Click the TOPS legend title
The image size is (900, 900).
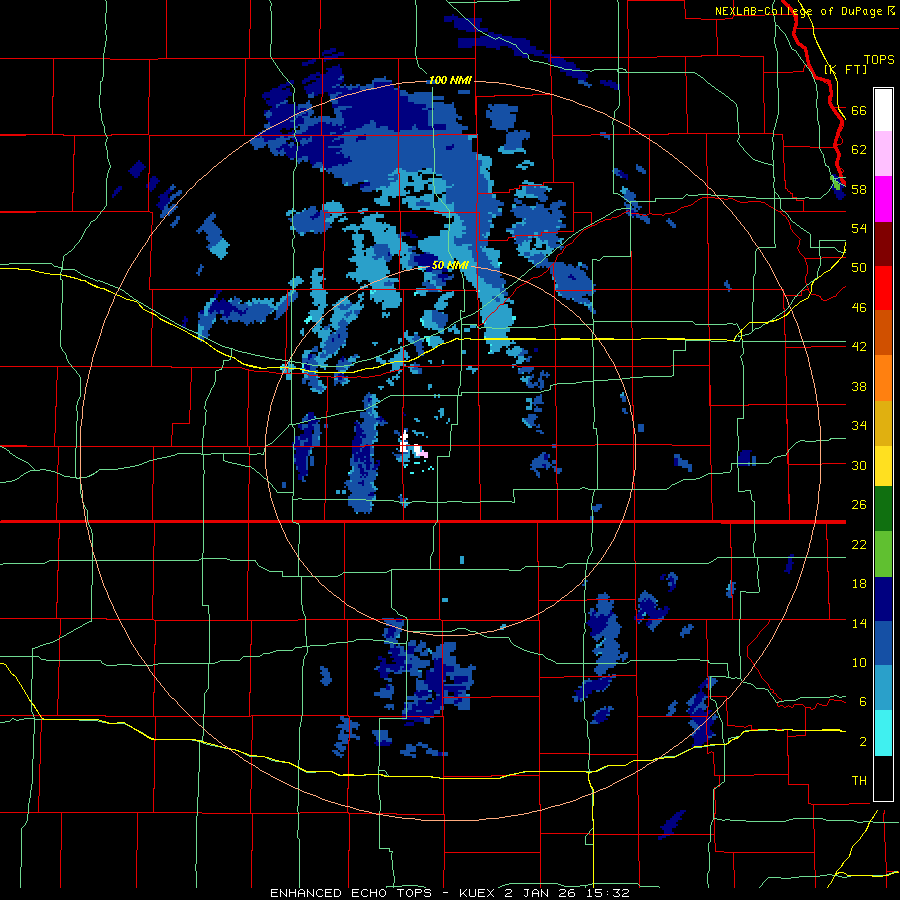pyautogui.click(x=879, y=59)
